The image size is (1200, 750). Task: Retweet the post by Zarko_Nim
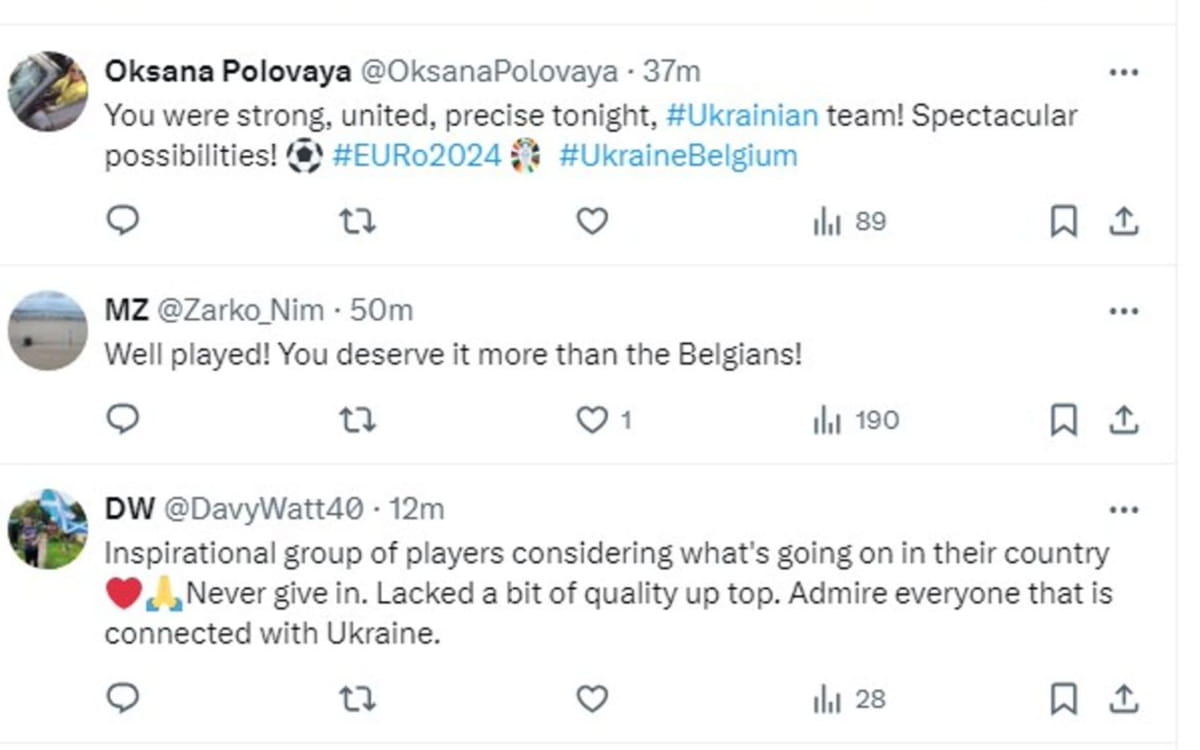coord(357,420)
